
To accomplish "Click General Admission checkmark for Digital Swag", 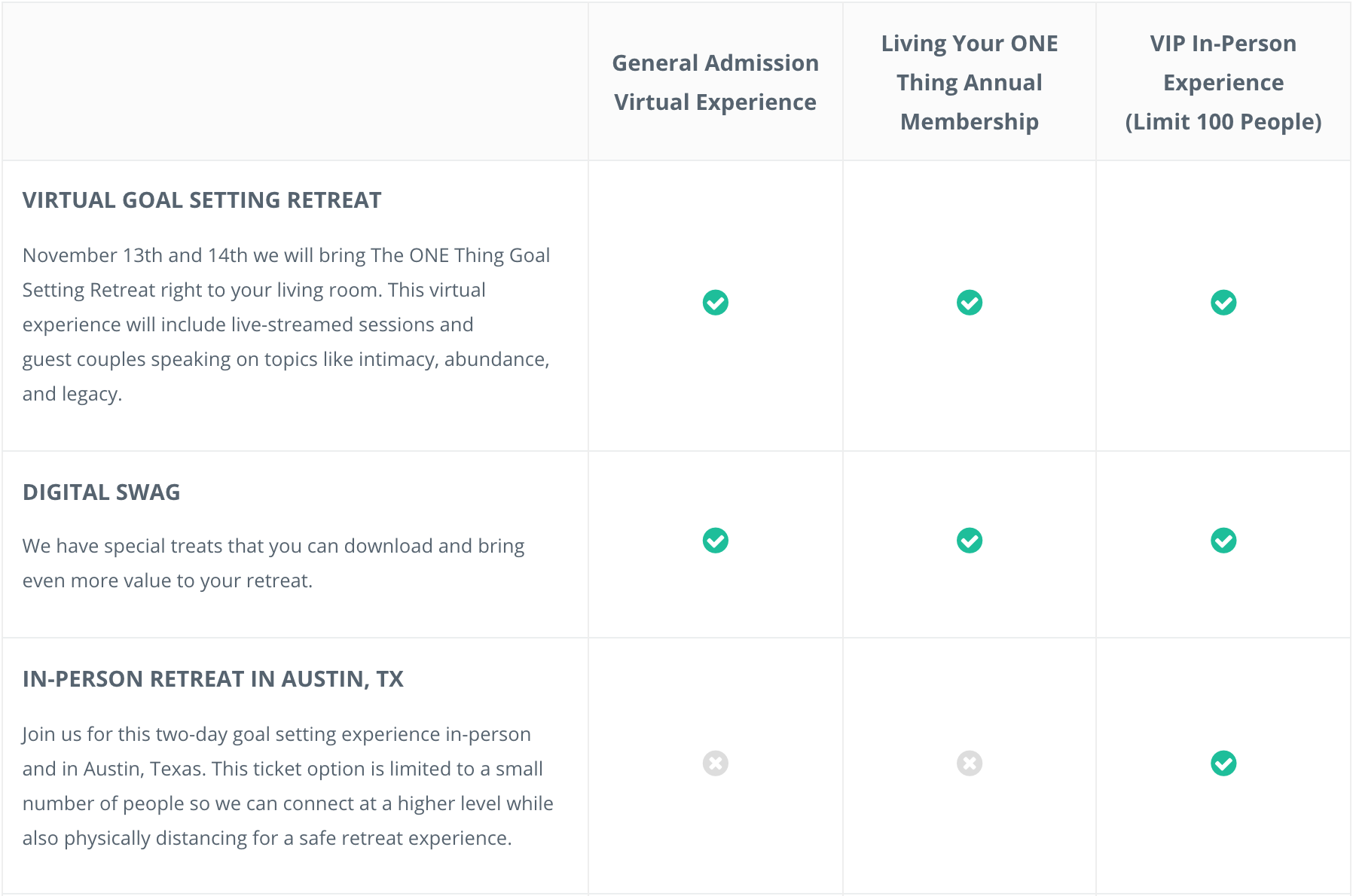I will (715, 541).
